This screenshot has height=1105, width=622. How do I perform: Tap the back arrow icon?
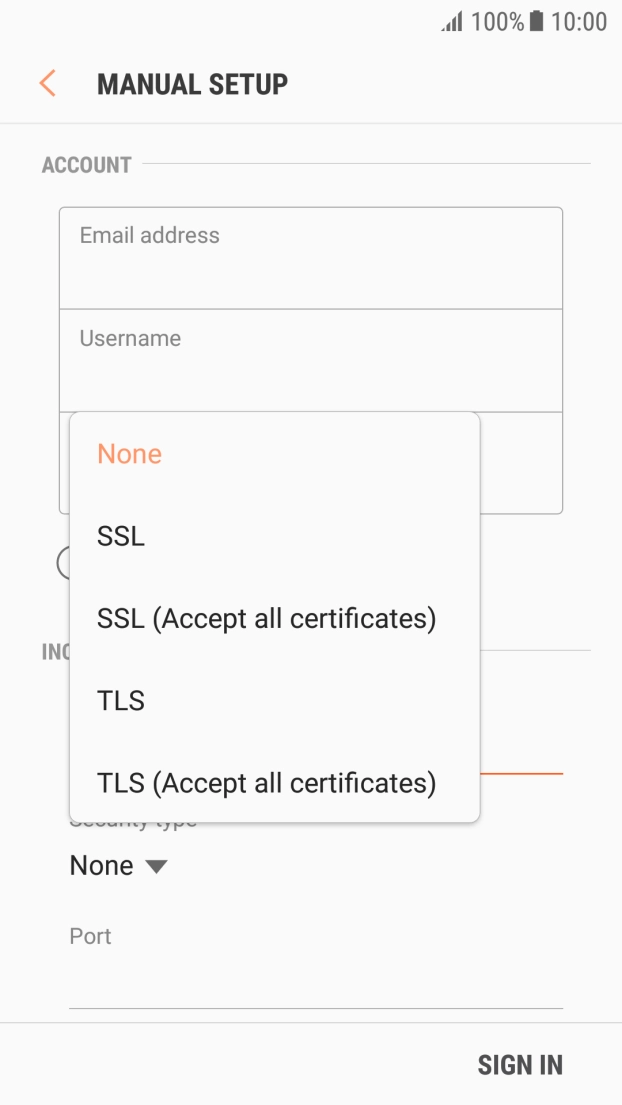47,83
